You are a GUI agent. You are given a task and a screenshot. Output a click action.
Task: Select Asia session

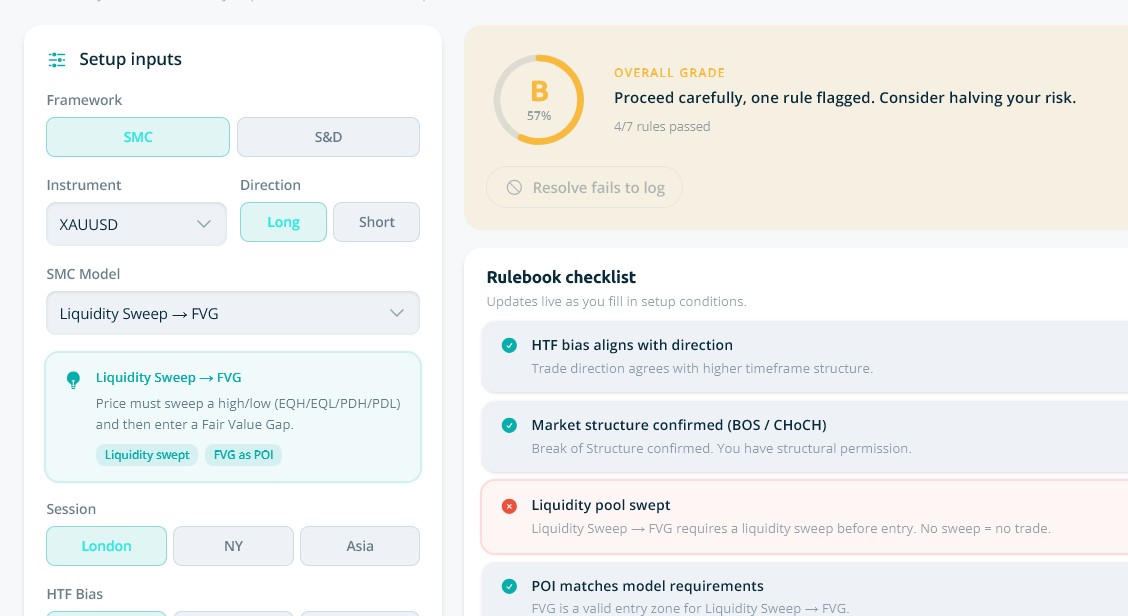(360, 545)
